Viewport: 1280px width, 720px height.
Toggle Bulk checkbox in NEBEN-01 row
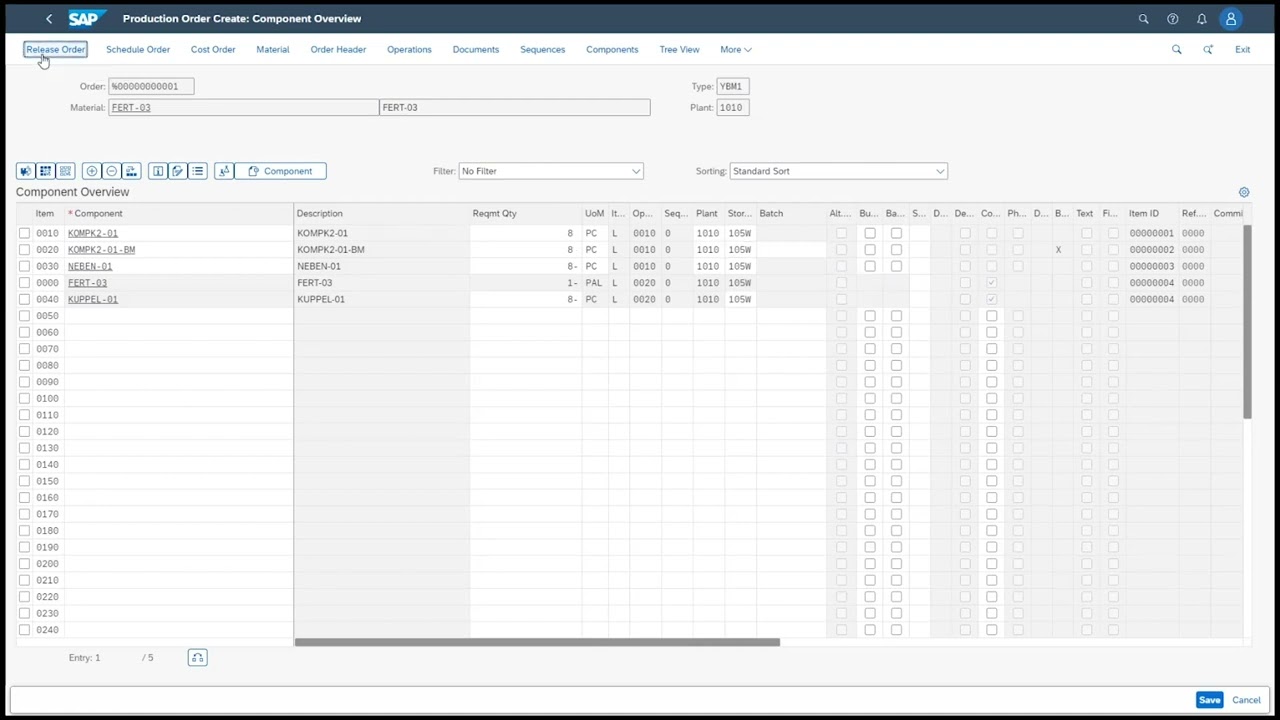[870, 266]
